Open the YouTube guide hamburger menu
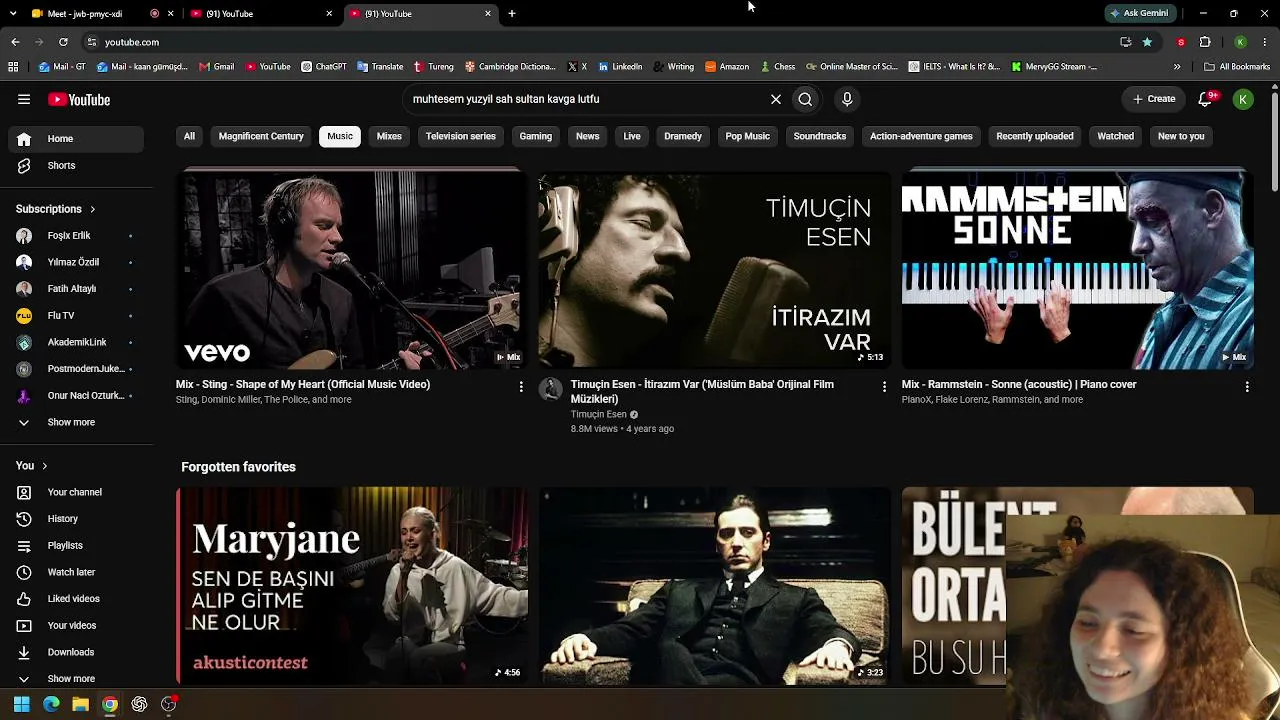Image resolution: width=1280 pixels, height=720 pixels. [x=24, y=99]
